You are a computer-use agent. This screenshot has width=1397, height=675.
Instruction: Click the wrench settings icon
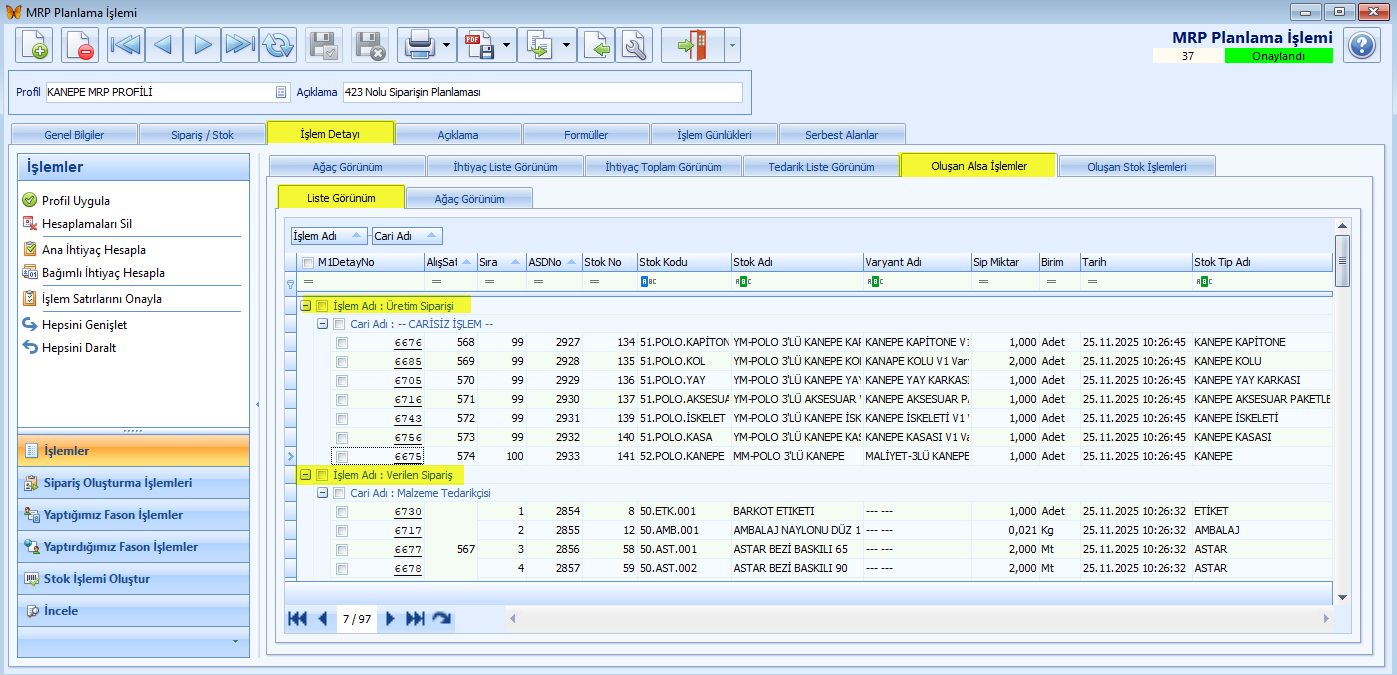(634, 45)
